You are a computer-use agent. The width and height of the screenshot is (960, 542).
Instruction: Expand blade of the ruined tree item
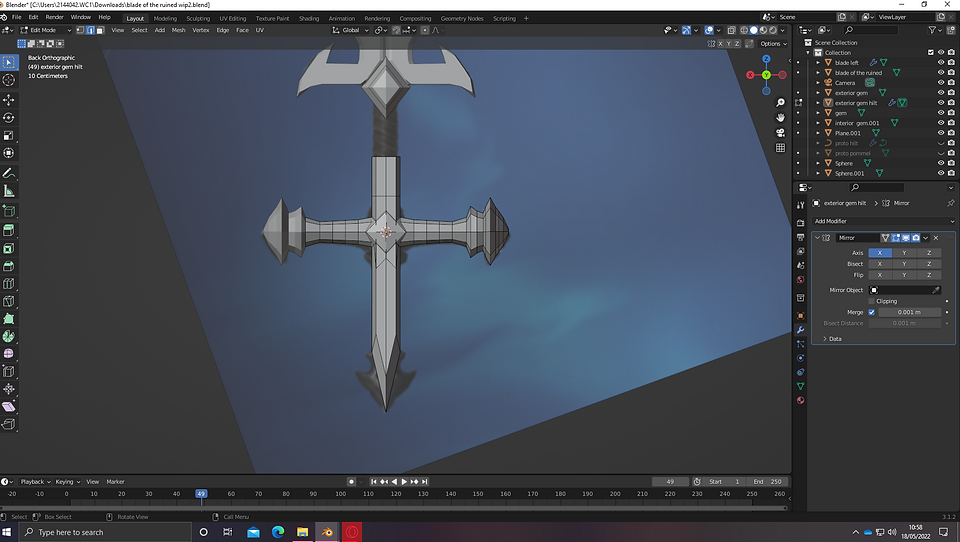(x=818, y=73)
